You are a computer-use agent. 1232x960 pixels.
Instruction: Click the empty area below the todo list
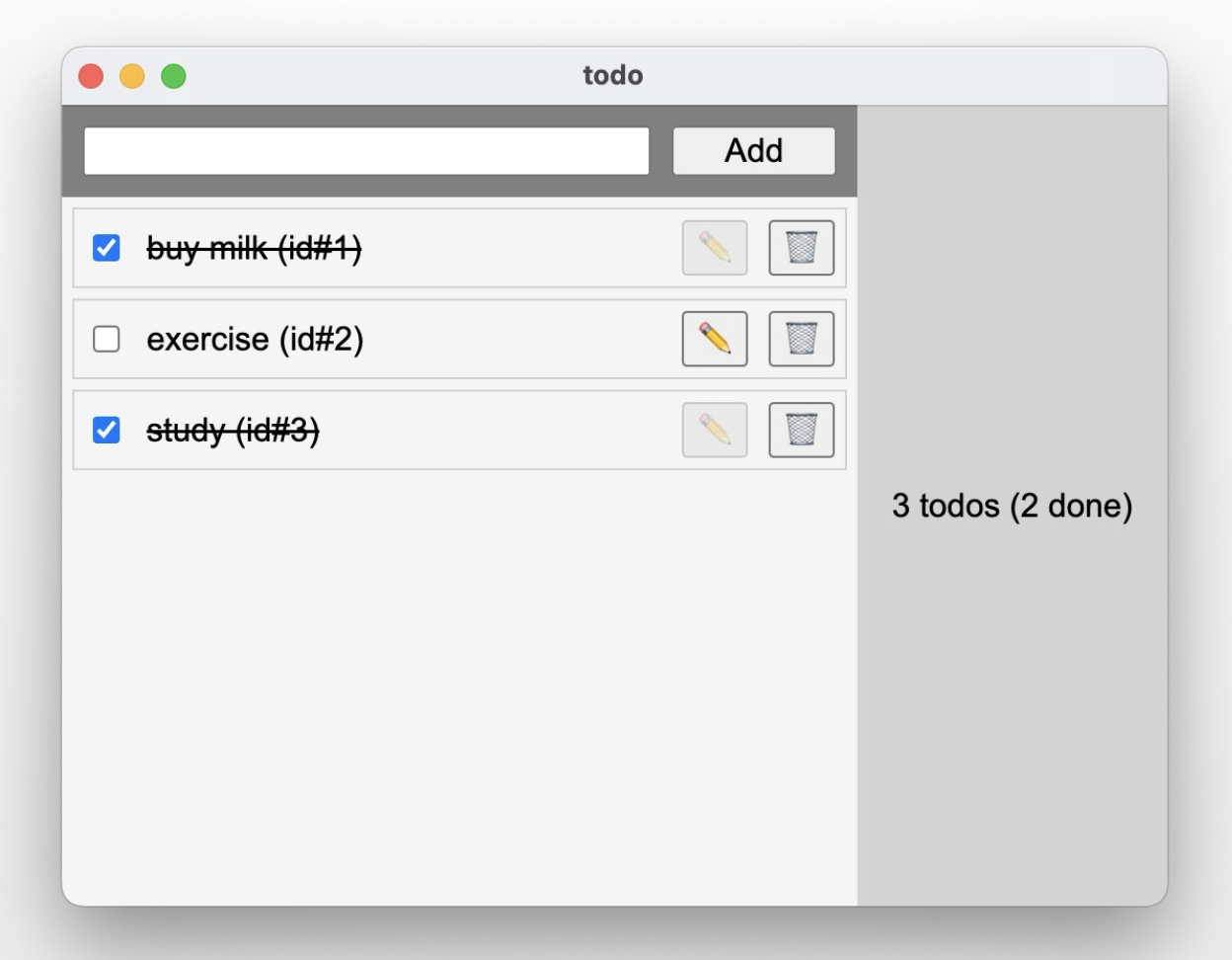click(x=459, y=681)
